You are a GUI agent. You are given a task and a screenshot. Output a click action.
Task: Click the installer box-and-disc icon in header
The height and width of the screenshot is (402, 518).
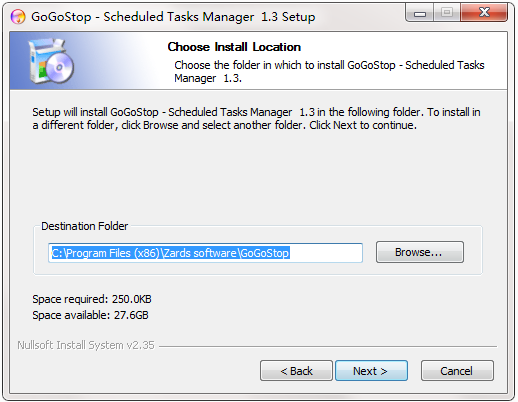[x=51, y=61]
